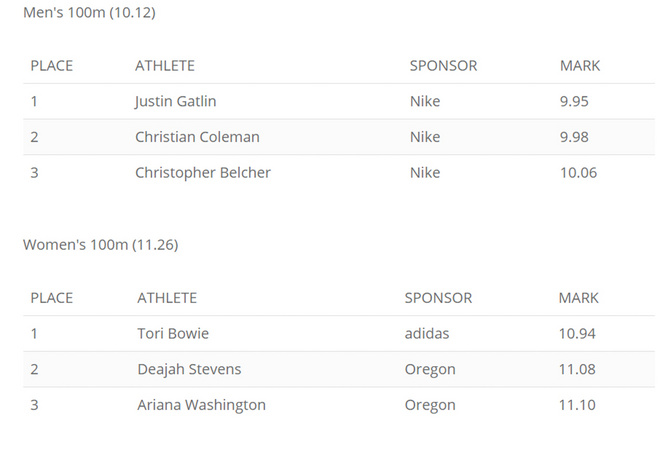Select Deajah Stevens in the women's table
The height and width of the screenshot is (458, 660).
(189, 369)
